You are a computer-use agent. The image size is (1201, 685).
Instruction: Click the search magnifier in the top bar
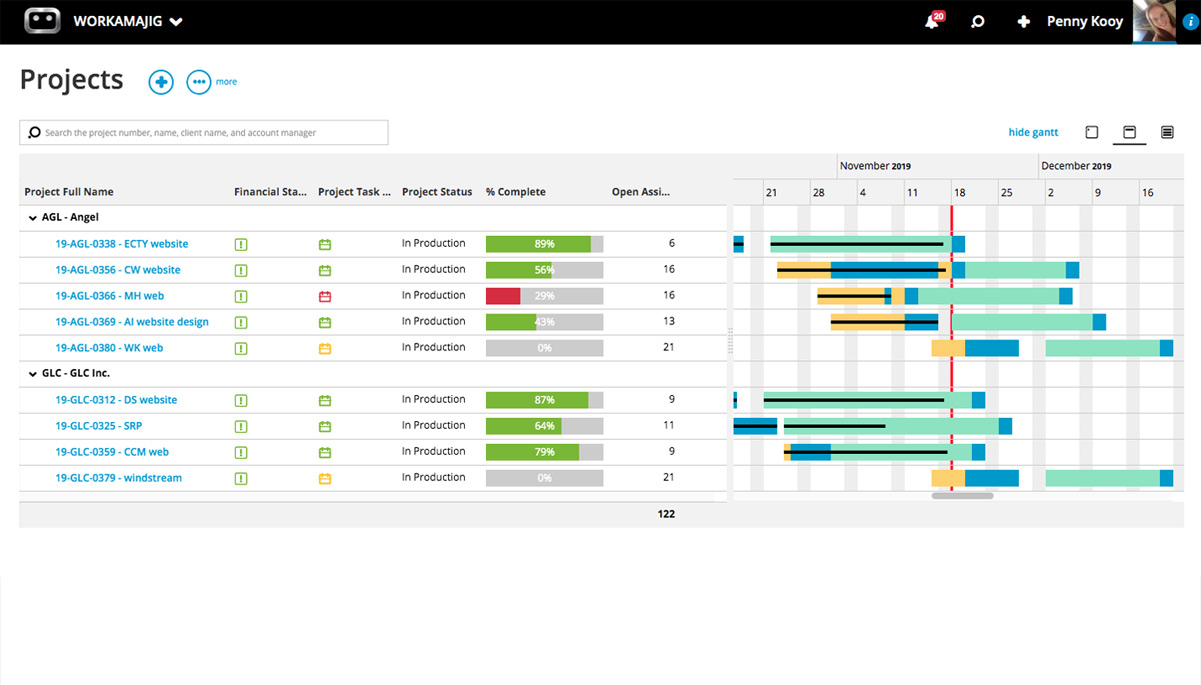977,21
